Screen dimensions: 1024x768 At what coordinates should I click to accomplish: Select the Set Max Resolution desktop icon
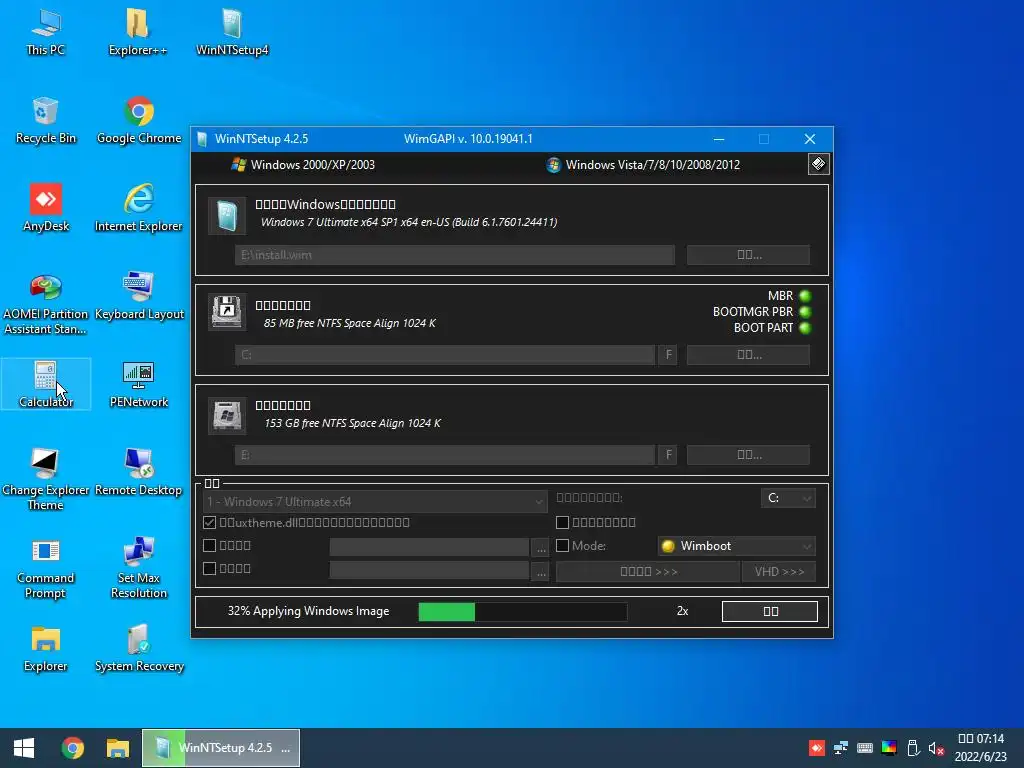[x=138, y=568]
